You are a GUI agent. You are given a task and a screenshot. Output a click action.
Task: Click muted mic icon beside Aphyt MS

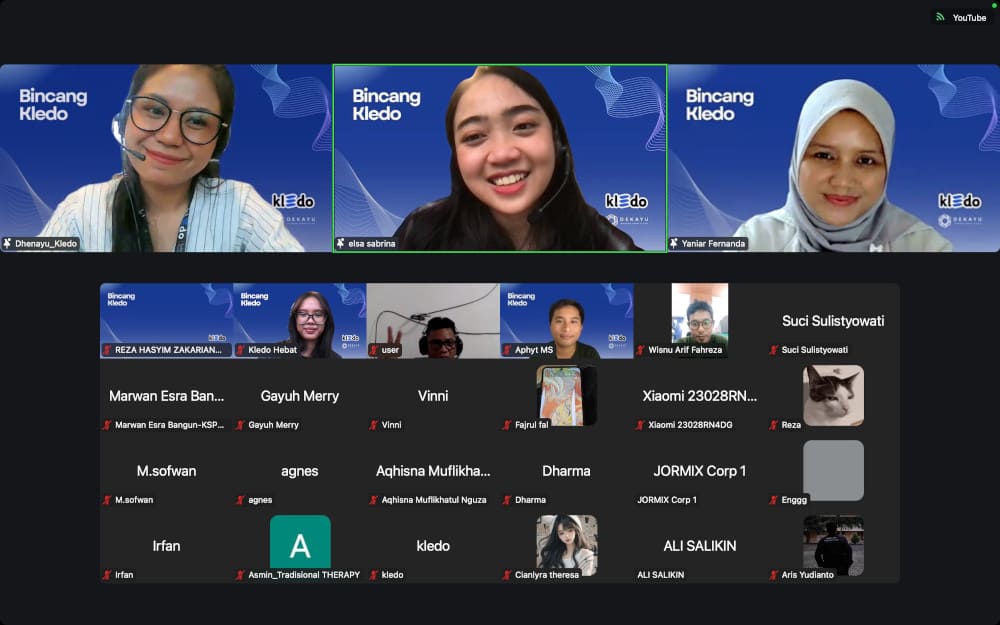coord(507,349)
